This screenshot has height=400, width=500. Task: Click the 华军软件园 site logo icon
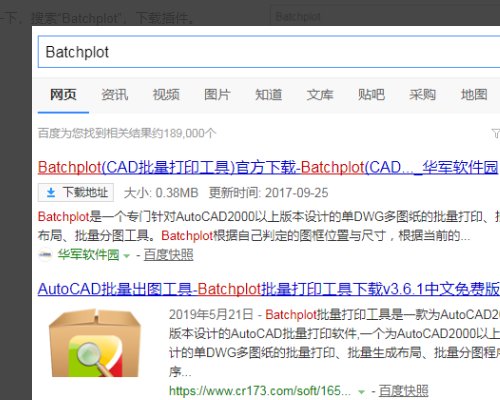pyautogui.click(x=45, y=255)
